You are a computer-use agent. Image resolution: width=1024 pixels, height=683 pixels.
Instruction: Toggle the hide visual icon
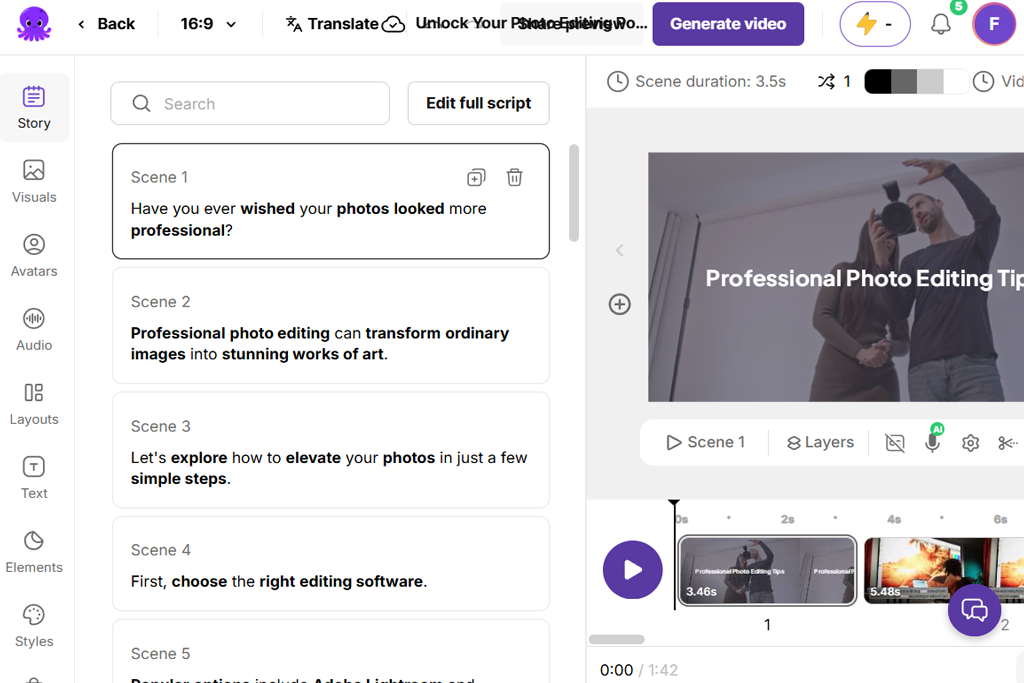point(895,443)
